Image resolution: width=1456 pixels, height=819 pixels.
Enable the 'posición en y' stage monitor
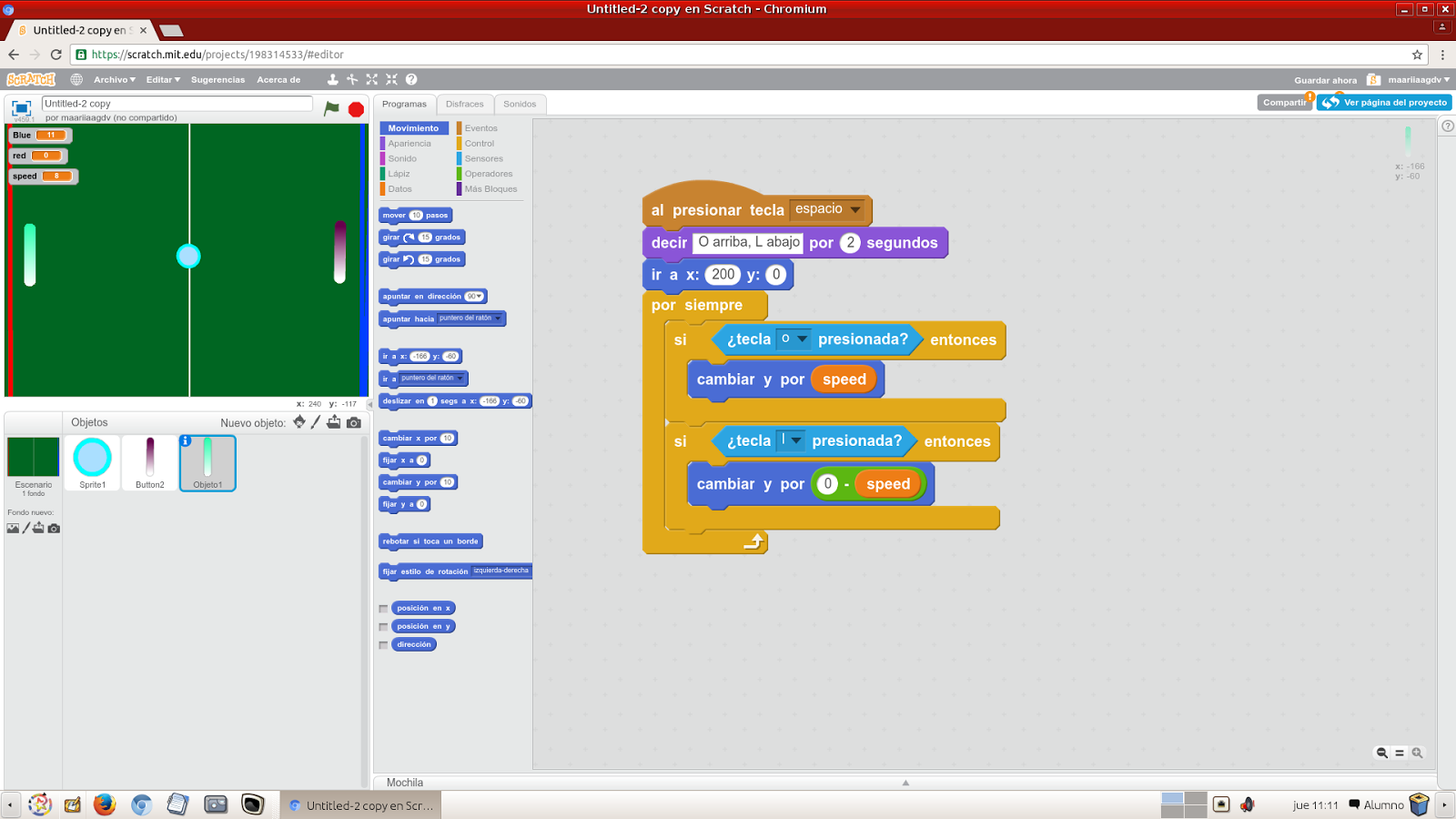(383, 626)
